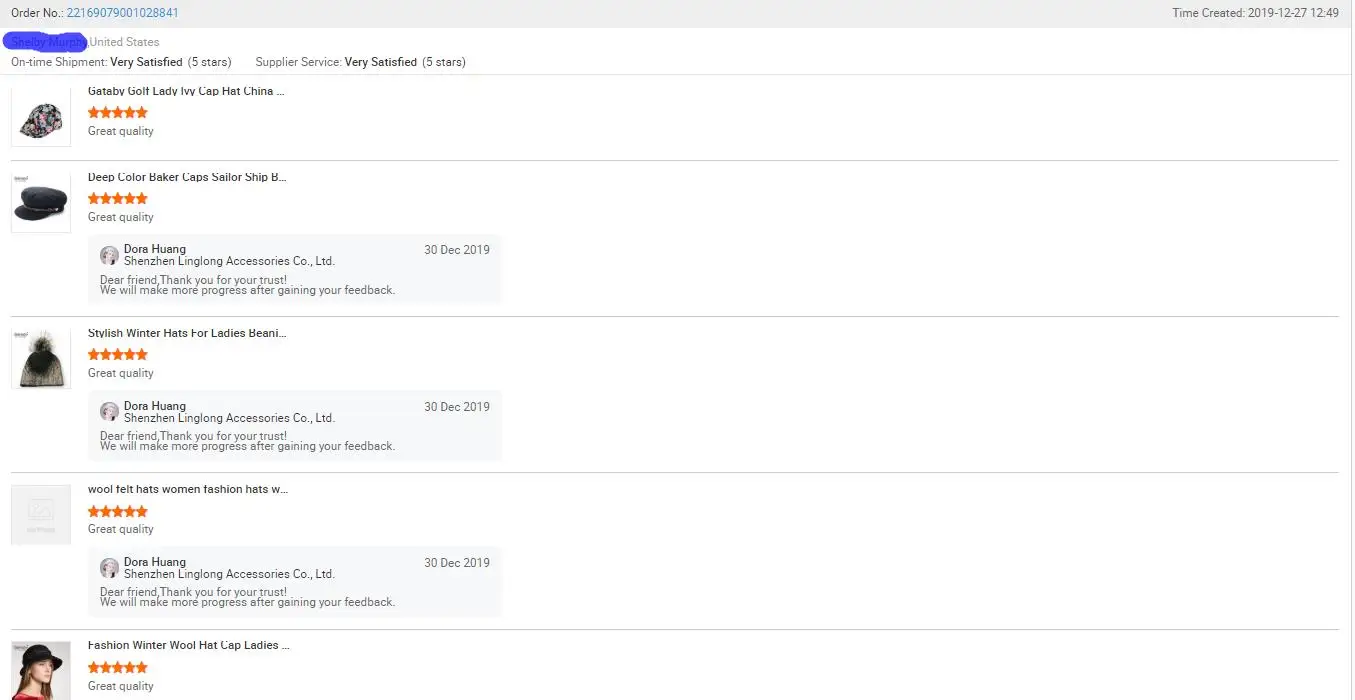Click Dora Huang avatar under baker cap review
The width and height of the screenshot is (1355, 700).
[x=110, y=255]
